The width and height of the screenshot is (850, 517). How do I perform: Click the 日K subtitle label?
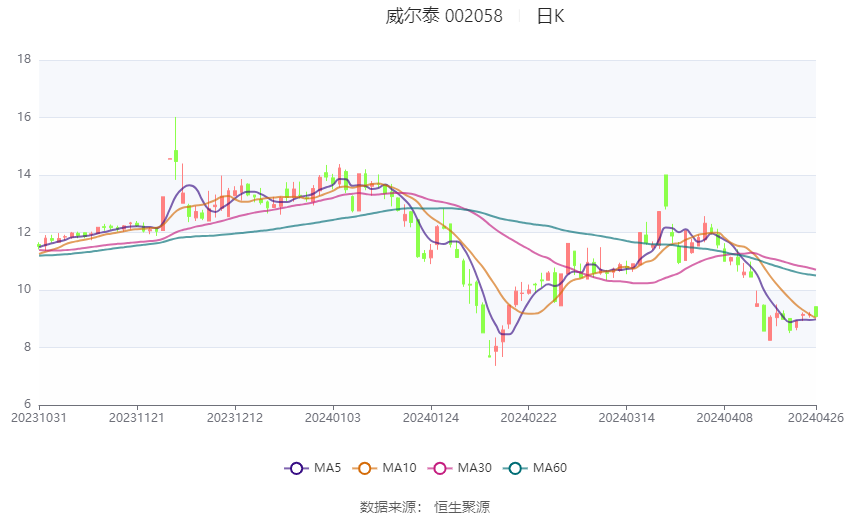click(550, 16)
